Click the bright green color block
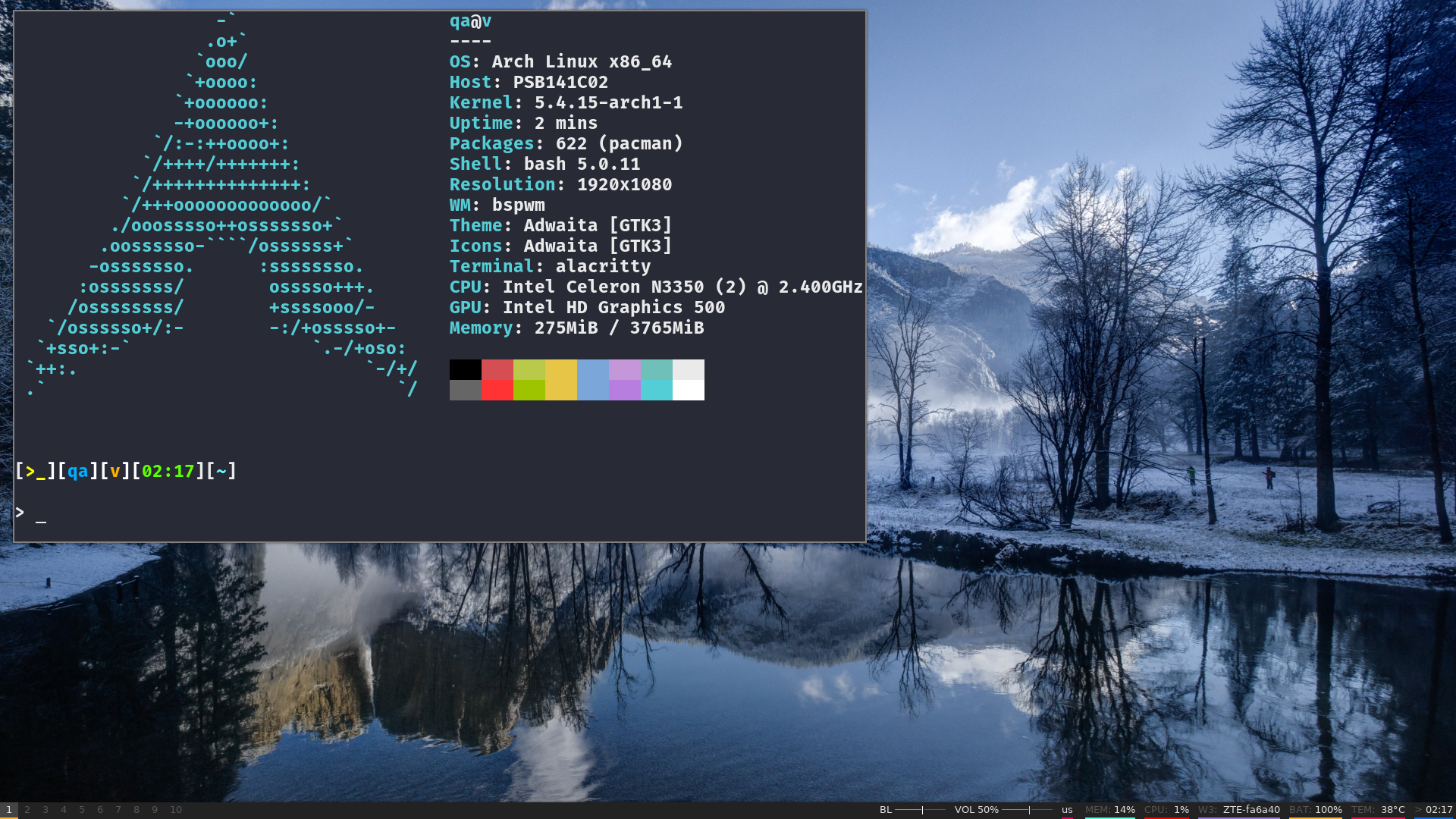Screen dimensions: 1456x819 coord(529,390)
